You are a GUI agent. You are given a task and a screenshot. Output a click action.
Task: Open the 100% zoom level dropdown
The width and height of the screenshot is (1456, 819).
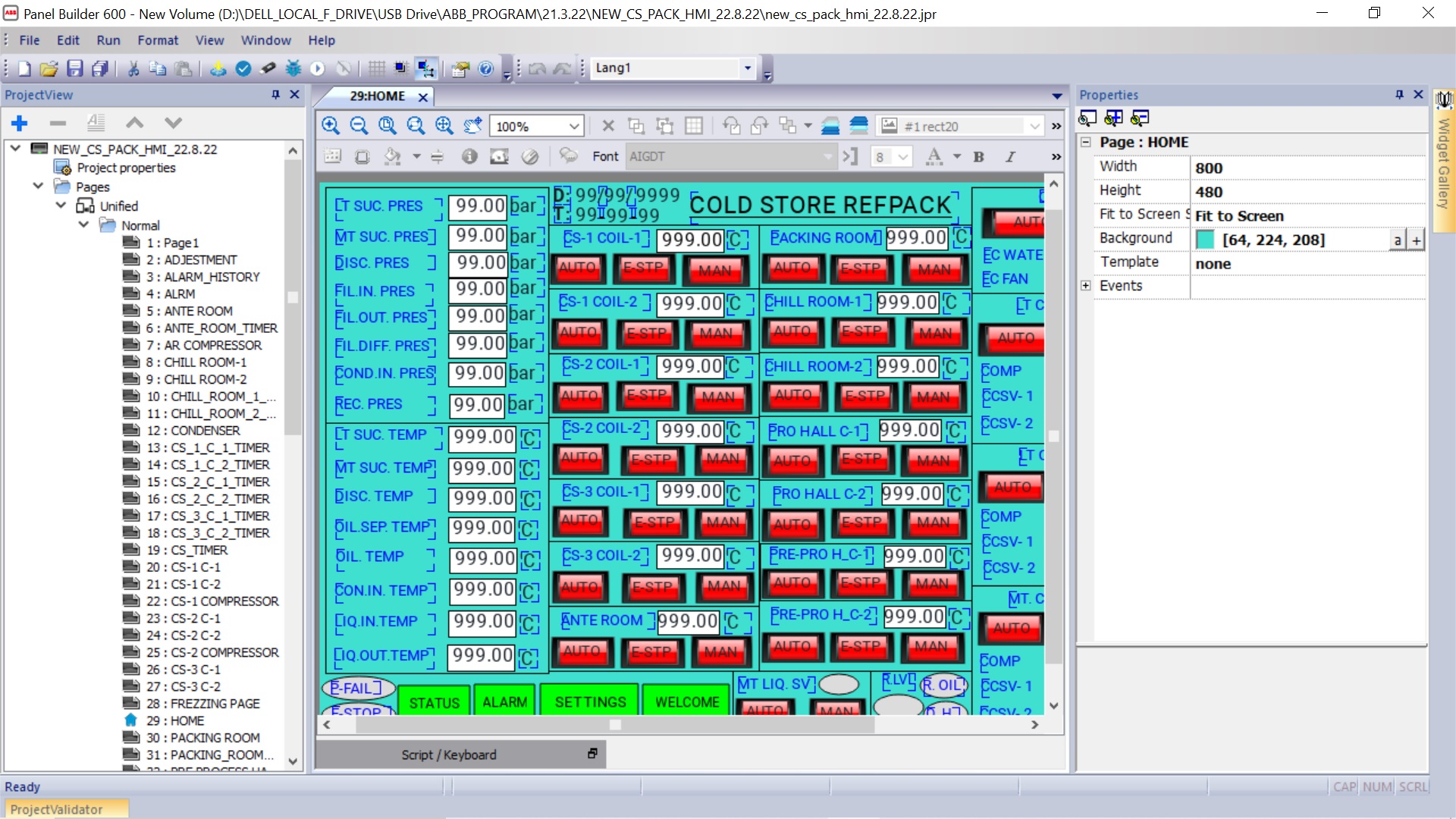pyautogui.click(x=574, y=127)
